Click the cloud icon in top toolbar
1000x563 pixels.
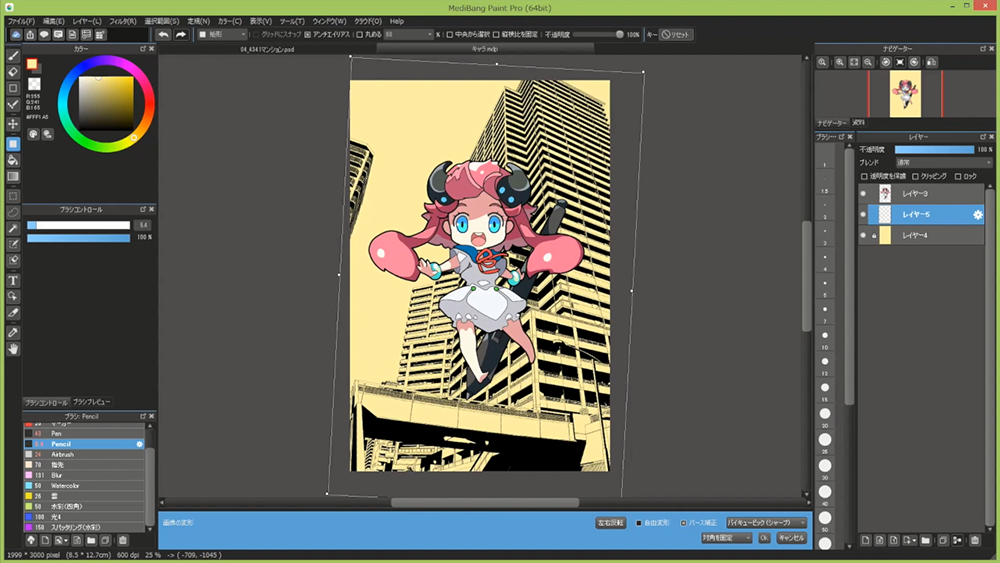pos(16,34)
